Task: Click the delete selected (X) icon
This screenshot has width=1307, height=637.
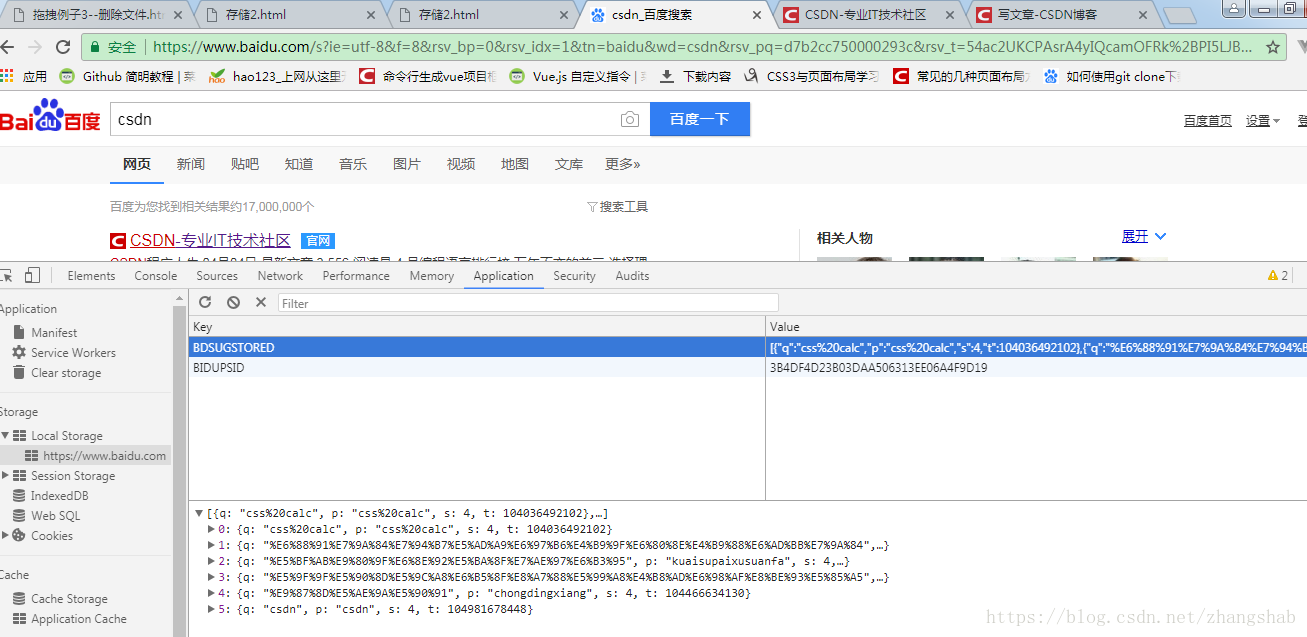Action: [261, 302]
